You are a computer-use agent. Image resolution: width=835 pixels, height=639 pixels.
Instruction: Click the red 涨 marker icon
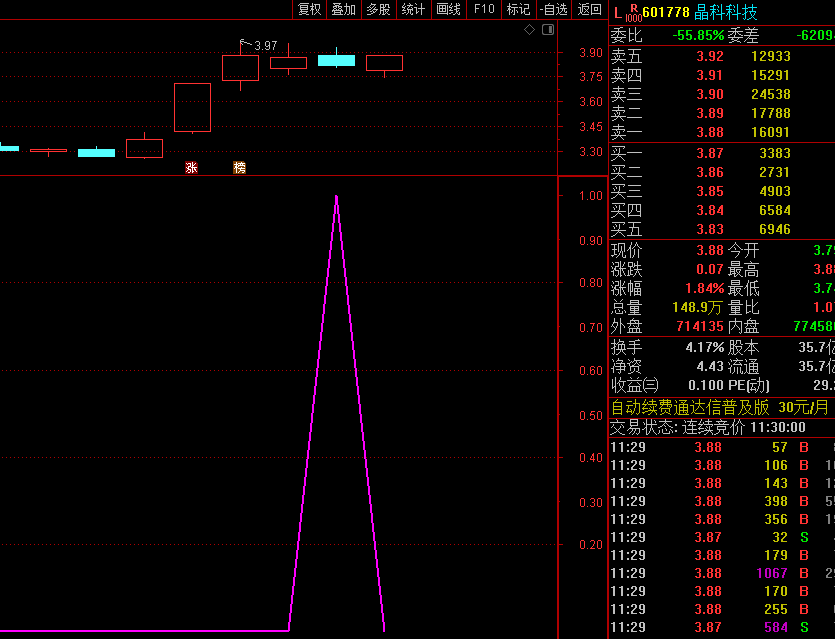tap(191, 168)
